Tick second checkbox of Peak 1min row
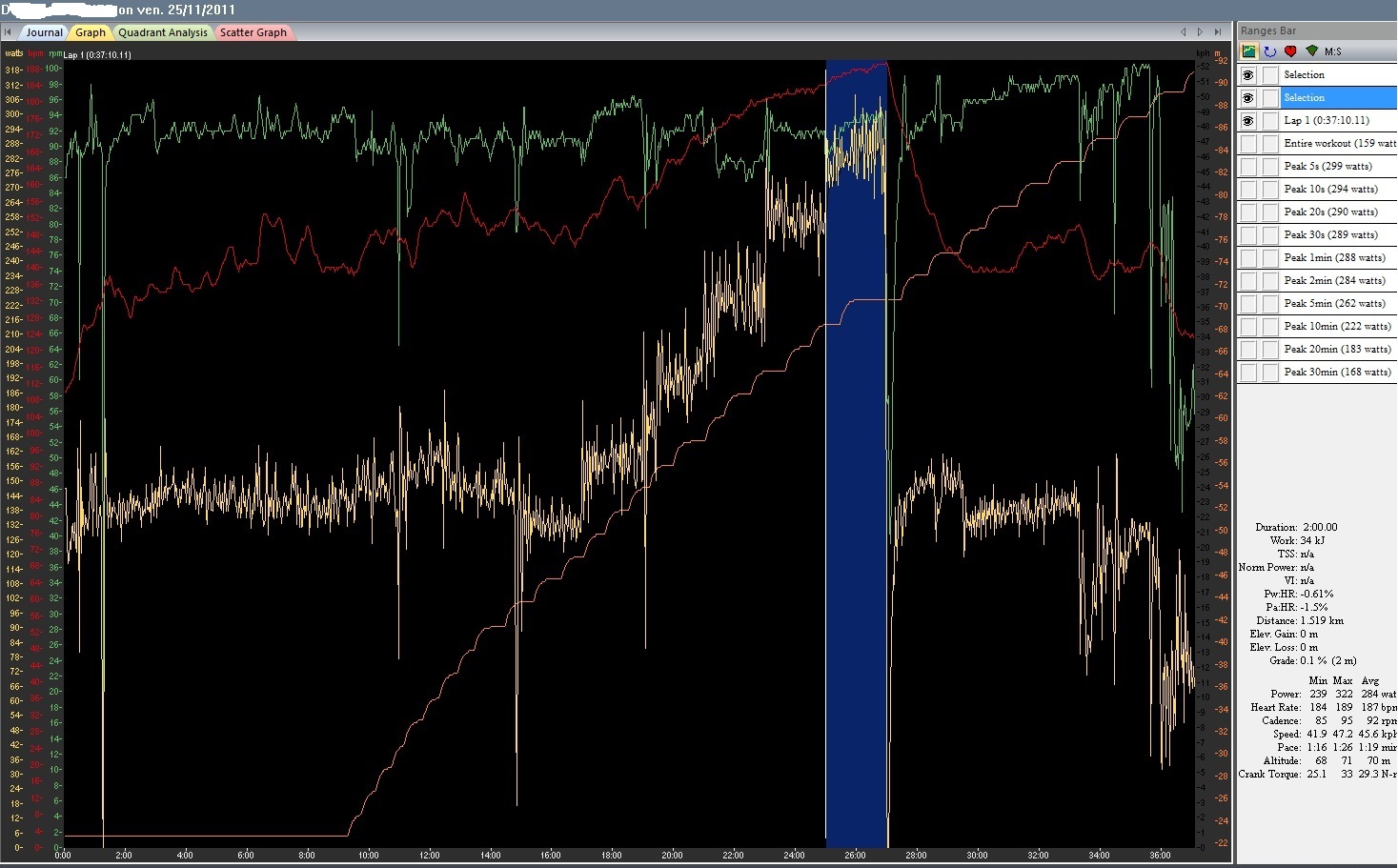This screenshot has width=1398, height=868. coord(1270,258)
